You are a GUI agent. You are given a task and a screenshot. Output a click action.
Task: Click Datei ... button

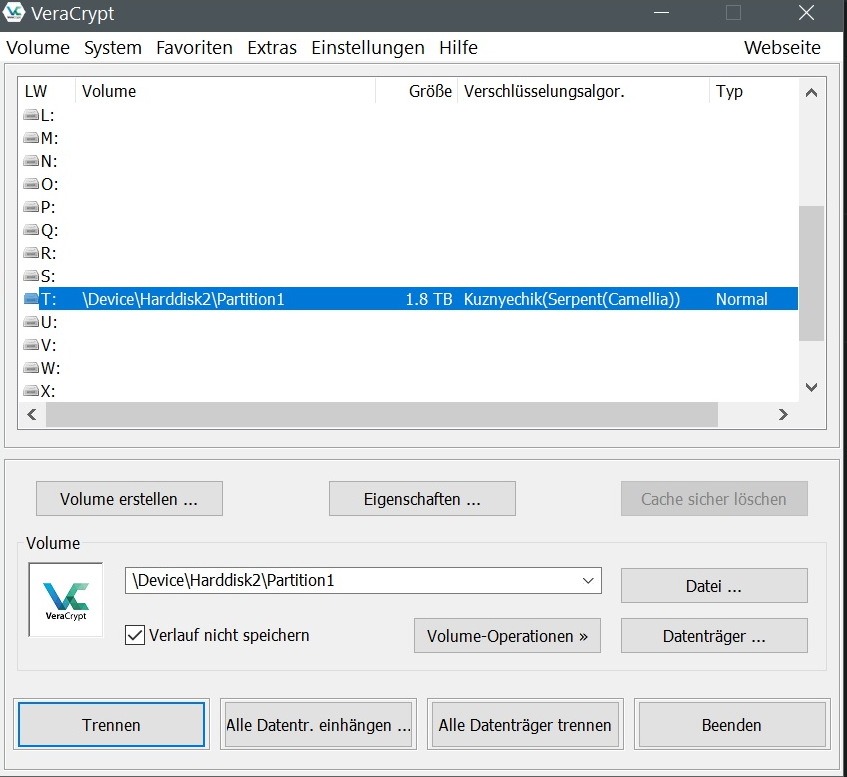point(714,586)
